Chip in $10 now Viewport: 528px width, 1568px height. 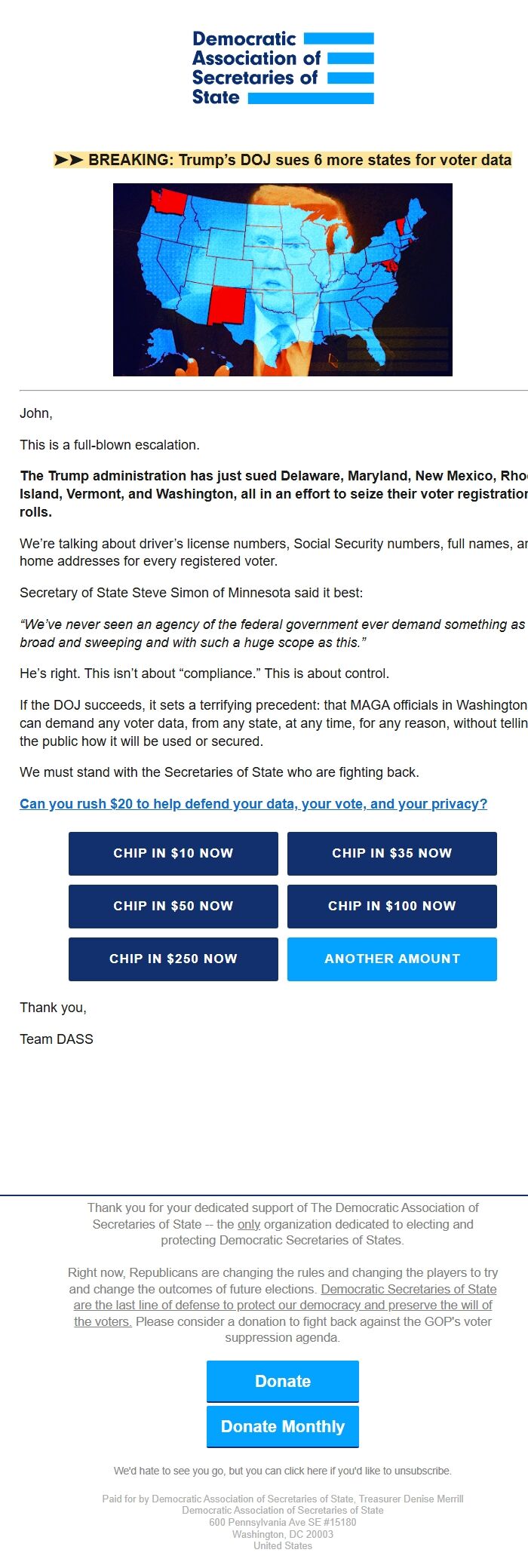point(173,854)
